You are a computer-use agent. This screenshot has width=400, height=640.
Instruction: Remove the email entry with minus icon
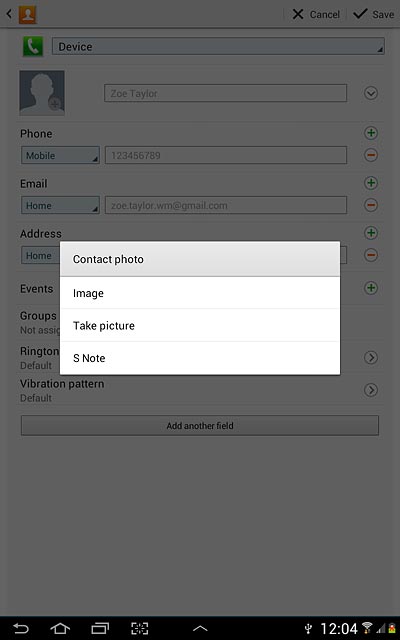pyautogui.click(x=371, y=205)
